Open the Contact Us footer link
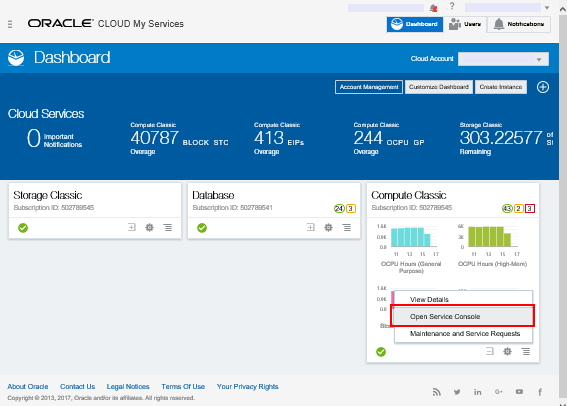The image size is (567, 406). [77, 386]
